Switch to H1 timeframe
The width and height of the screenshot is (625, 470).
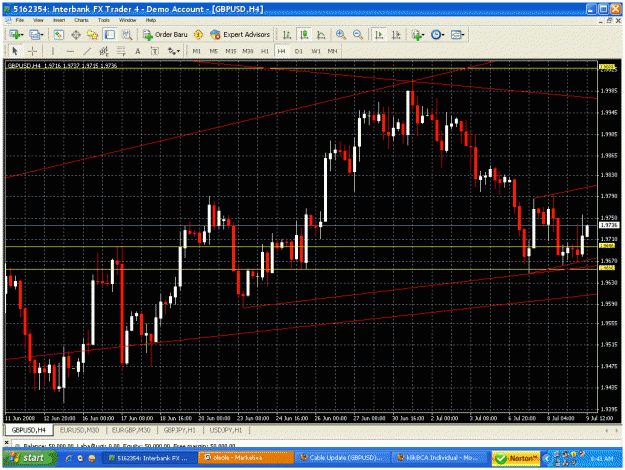click(265, 51)
